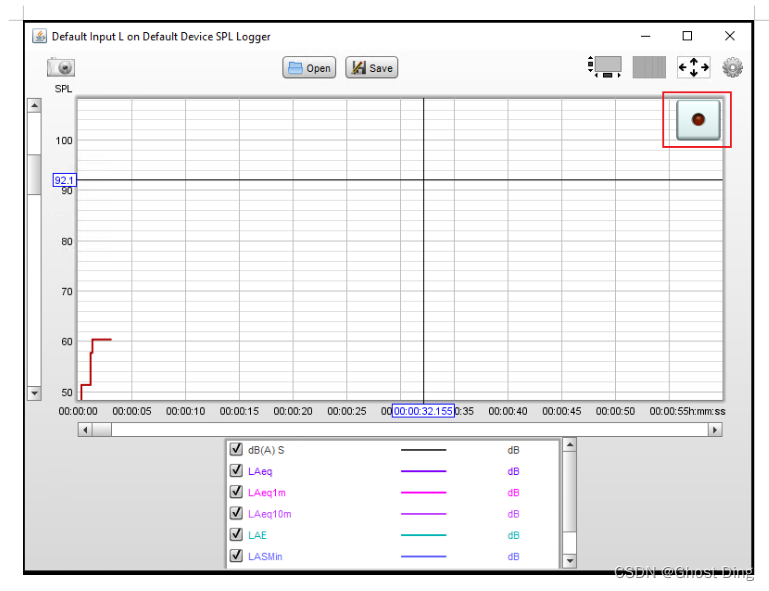Maximize the SPL Logger window
The image size is (769, 591).
pyautogui.click(x=687, y=36)
